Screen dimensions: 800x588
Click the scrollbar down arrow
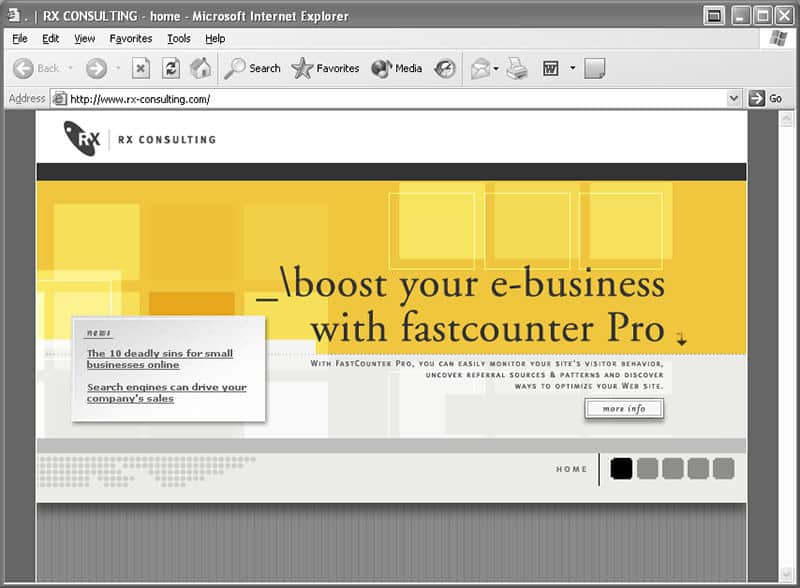tap(786, 574)
